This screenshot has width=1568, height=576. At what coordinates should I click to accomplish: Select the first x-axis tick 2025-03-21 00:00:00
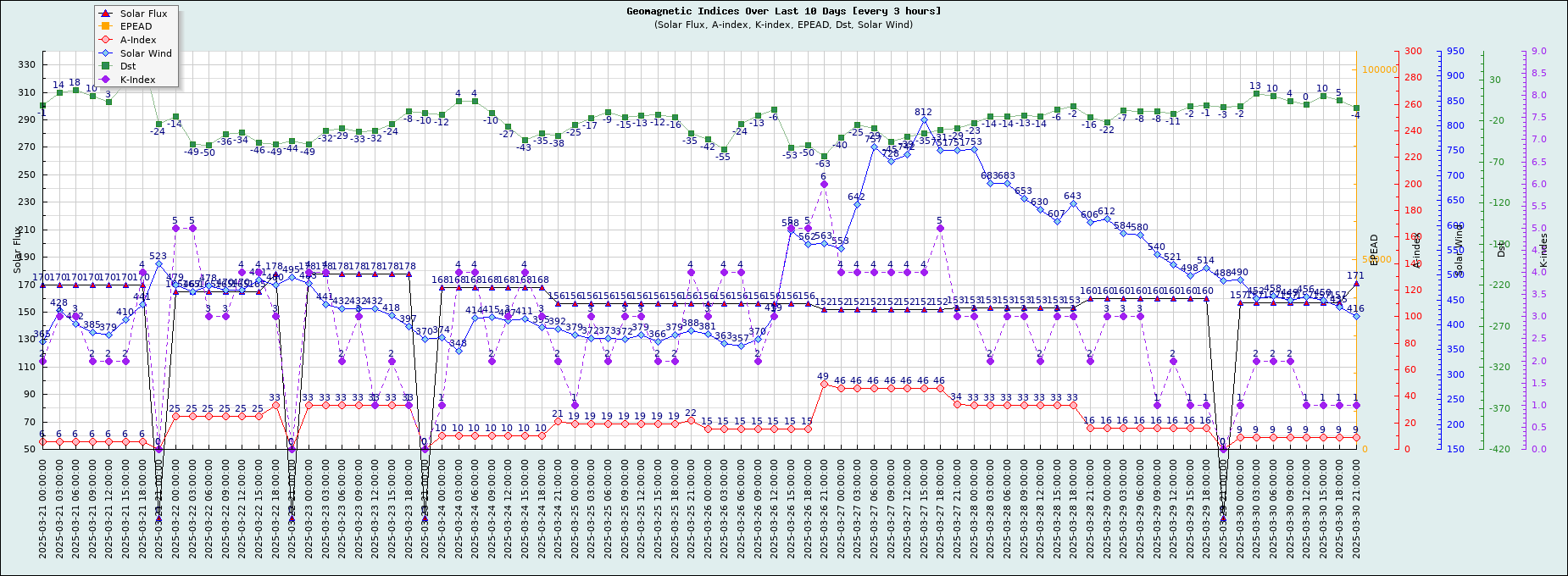[x=42, y=508]
